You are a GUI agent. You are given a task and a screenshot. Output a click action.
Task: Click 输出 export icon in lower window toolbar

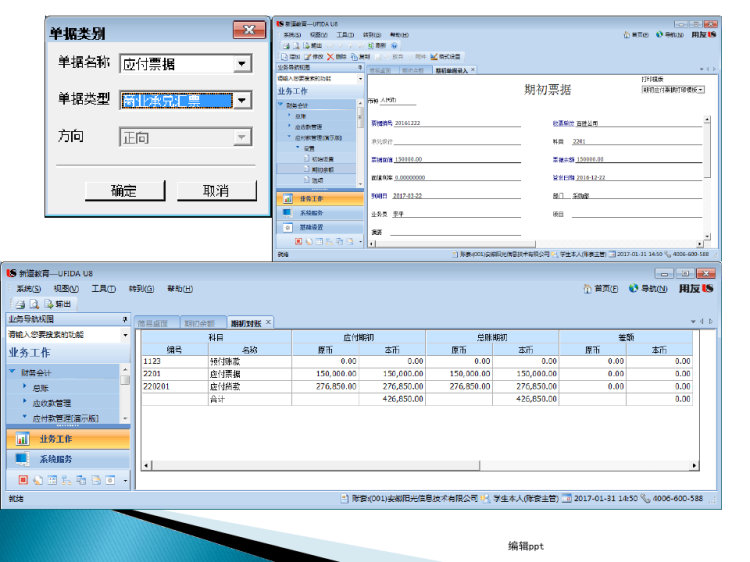[49, 304]
